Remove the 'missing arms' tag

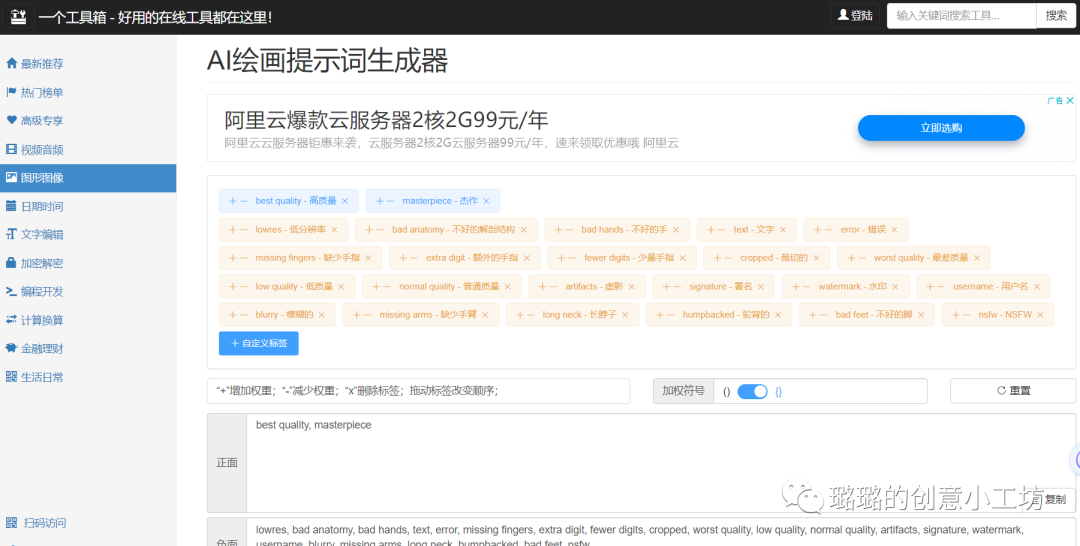(x=485, y=315)
